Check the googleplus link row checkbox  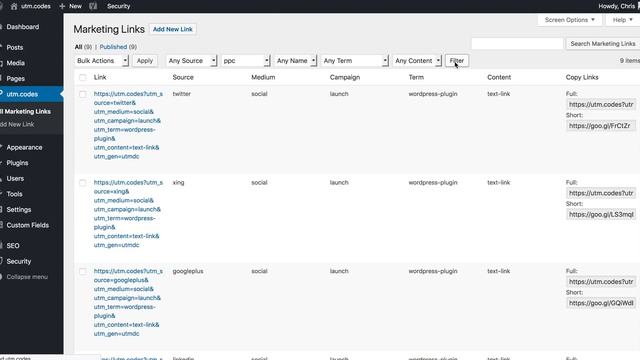click(83, 271)
